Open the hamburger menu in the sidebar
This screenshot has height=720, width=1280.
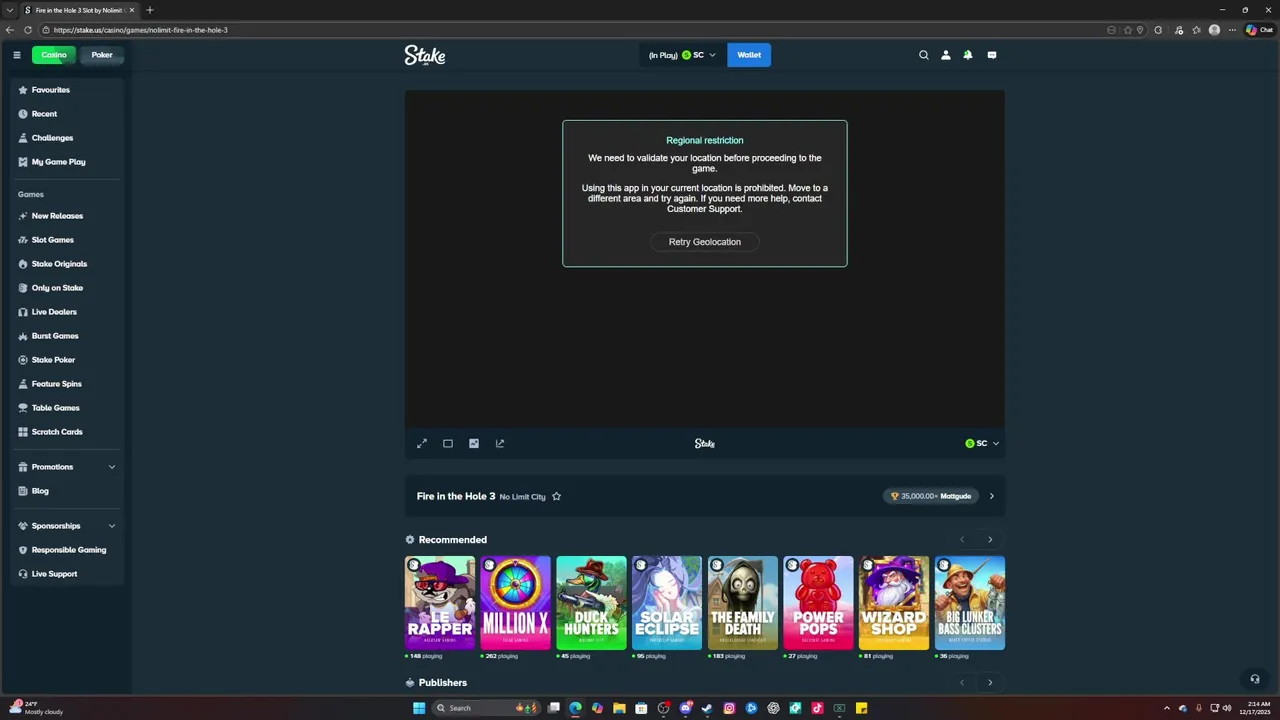click(16, 55)
